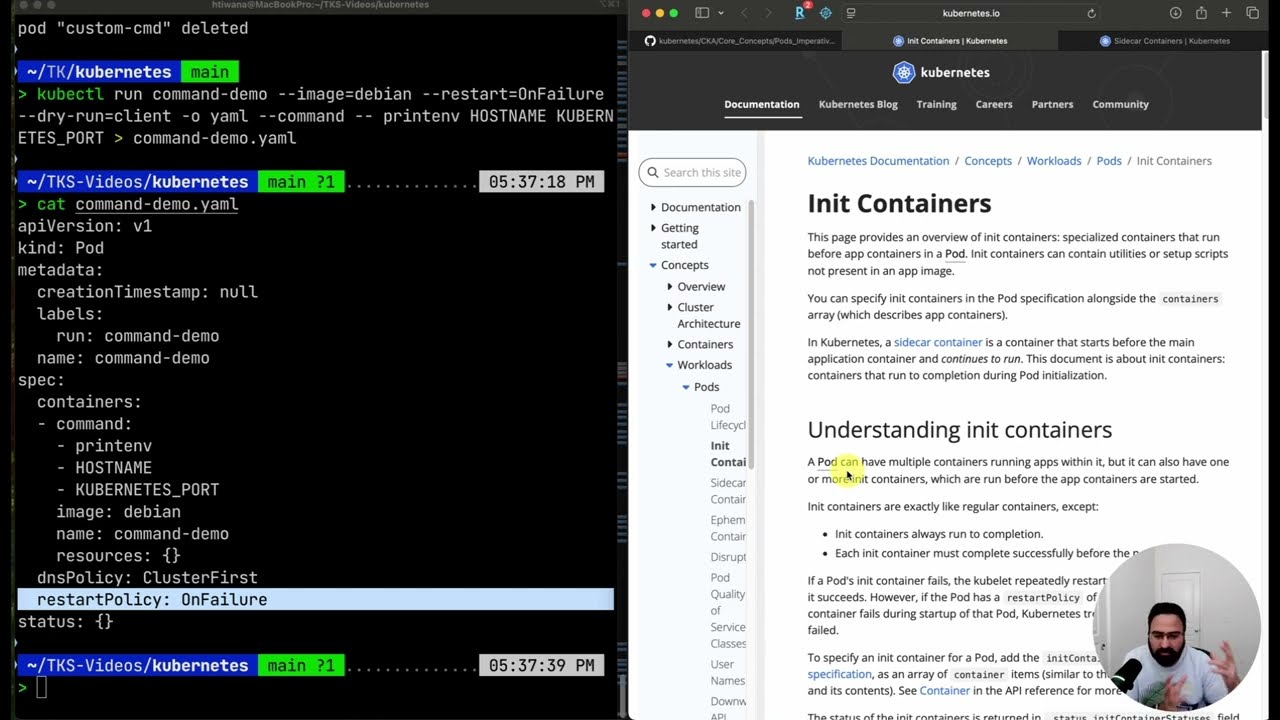Open the Documentation nav item
The height and width of the screenshot is (720, 1280).
click(x=762, y=104)
